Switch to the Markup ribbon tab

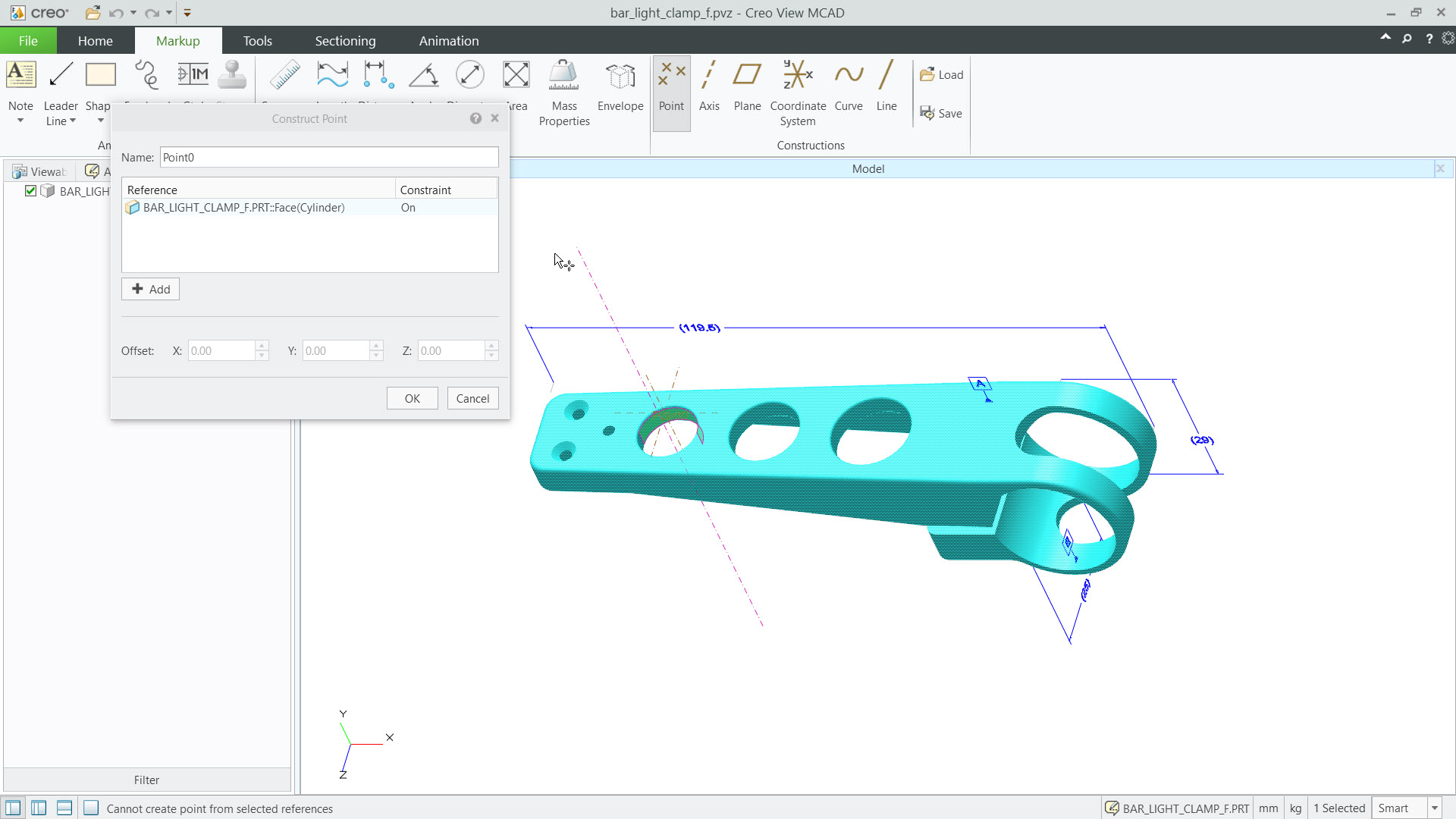[178, 41]
